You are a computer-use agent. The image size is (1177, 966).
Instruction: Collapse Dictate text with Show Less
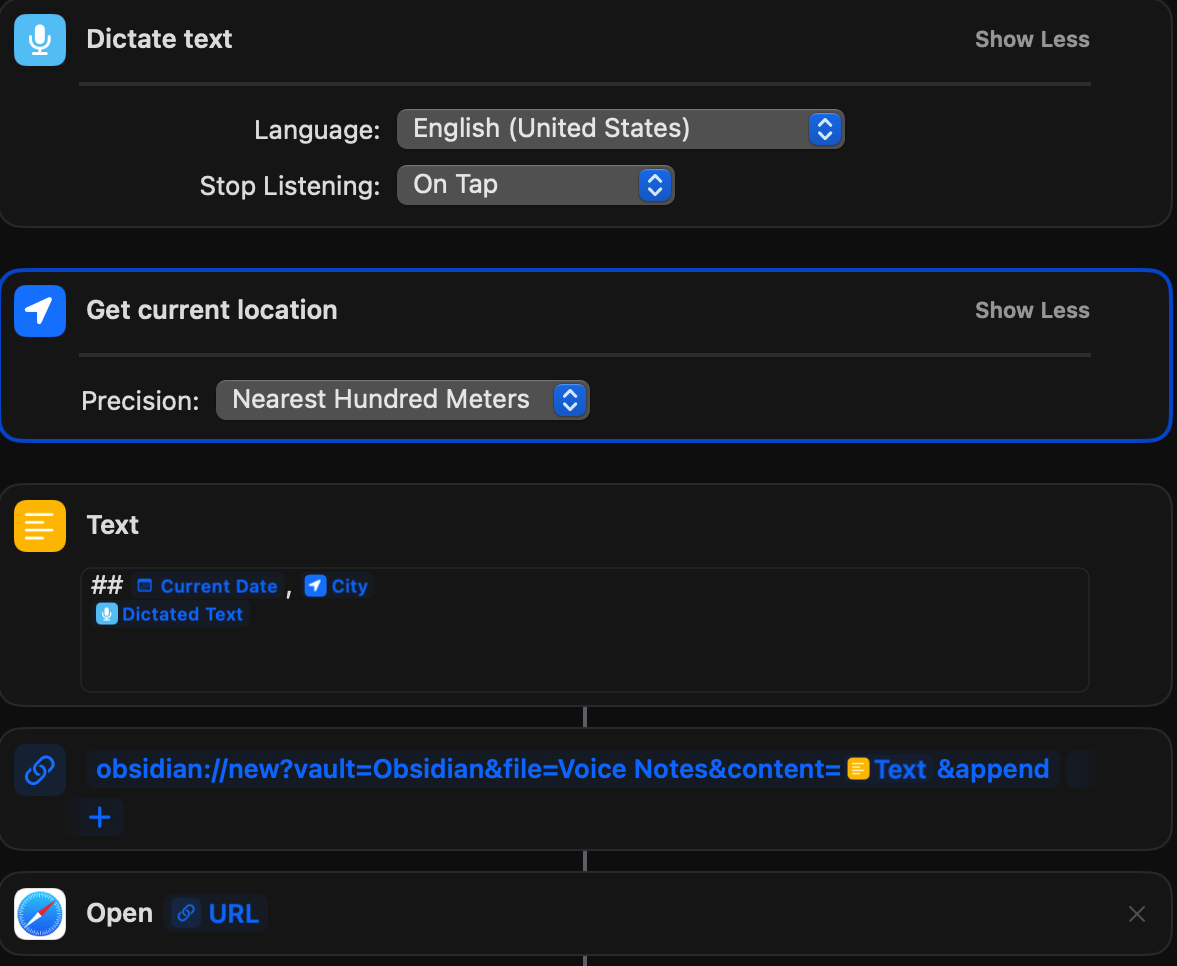coord(1031,40)
